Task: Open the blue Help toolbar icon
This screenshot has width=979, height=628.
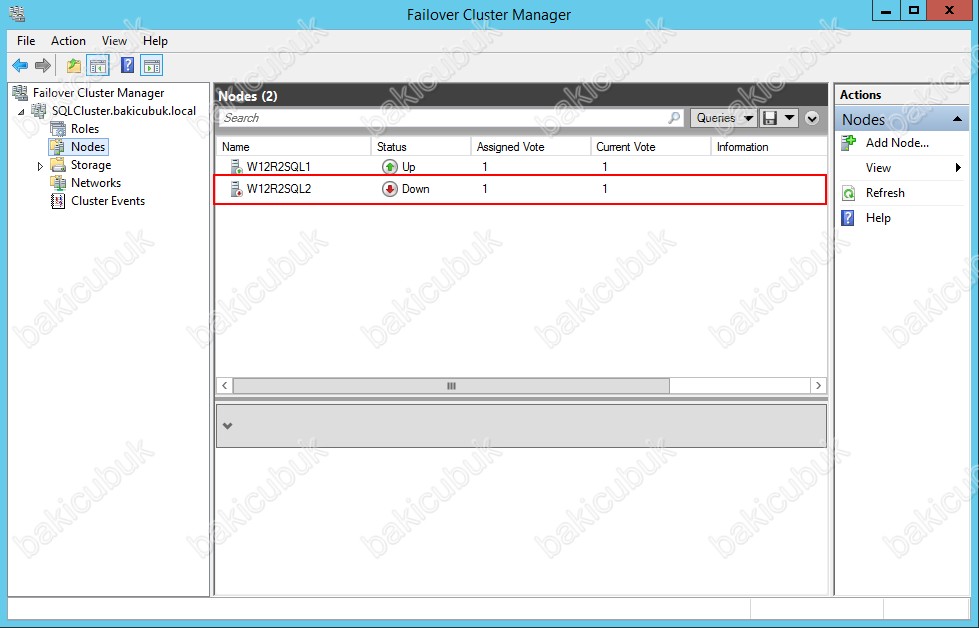Action: point(127,65)
